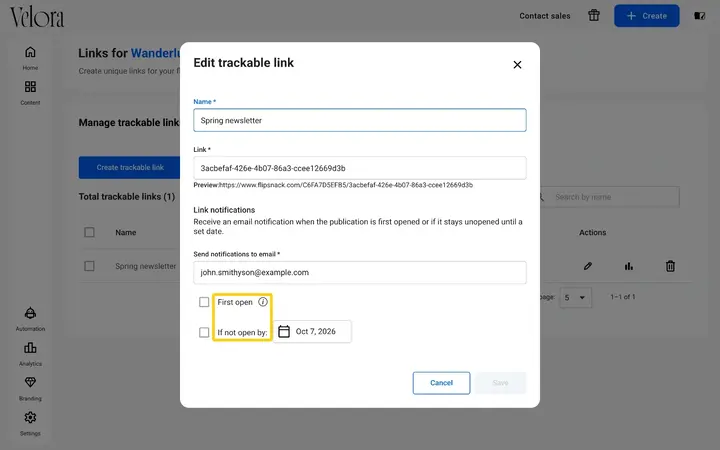Open the Settings gear in sidebar
720x450 pixels.
coord(30,417)
